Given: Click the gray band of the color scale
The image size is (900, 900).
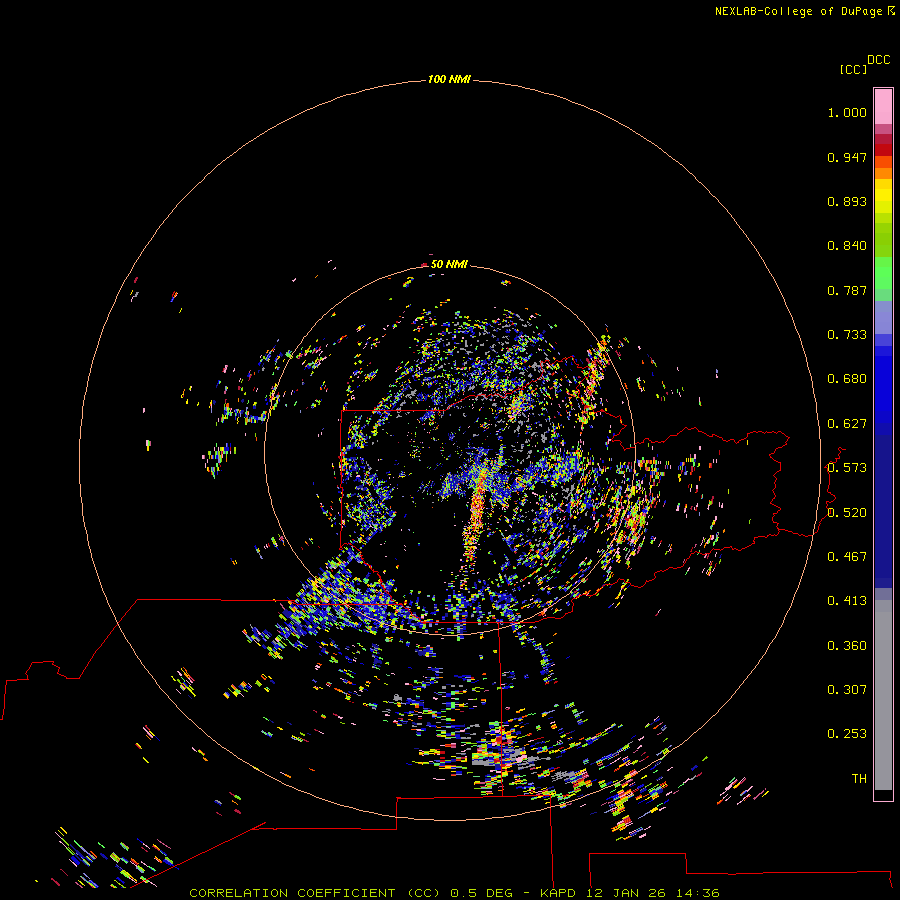Looking at the screenshot, I should 883,695.
